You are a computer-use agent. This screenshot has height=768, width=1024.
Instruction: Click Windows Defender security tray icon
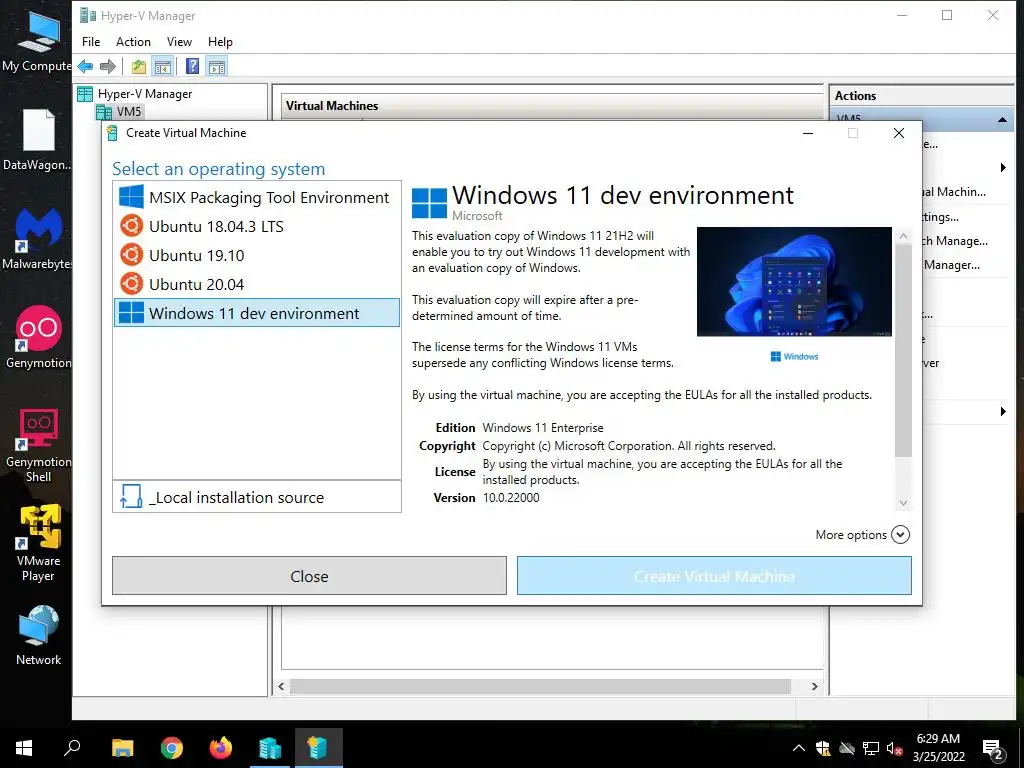pos(823,748)
